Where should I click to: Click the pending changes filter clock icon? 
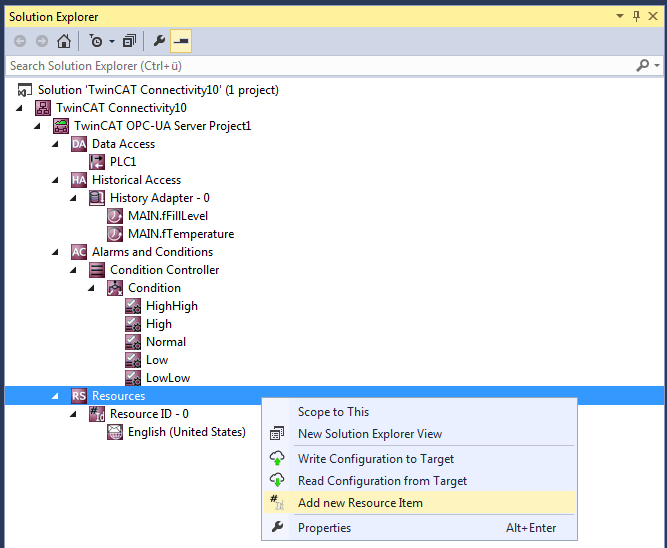(96, 41)
